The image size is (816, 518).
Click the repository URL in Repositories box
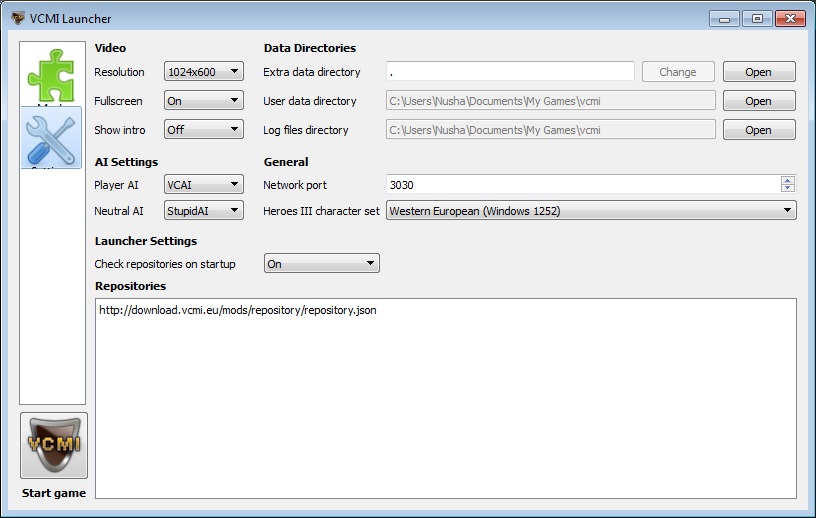coord(237,310)
